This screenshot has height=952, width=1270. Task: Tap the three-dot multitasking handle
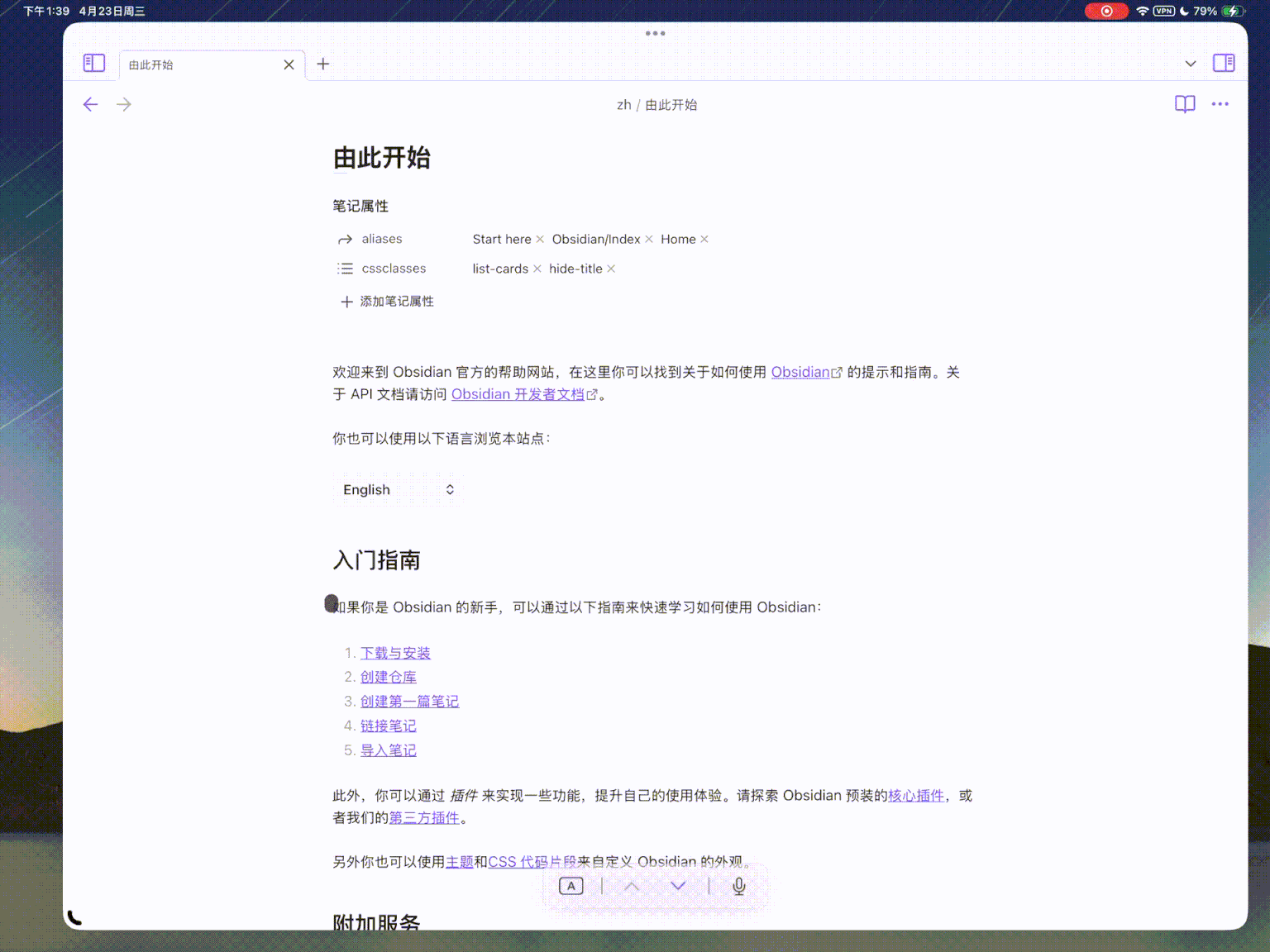click(x=655, y=33)
